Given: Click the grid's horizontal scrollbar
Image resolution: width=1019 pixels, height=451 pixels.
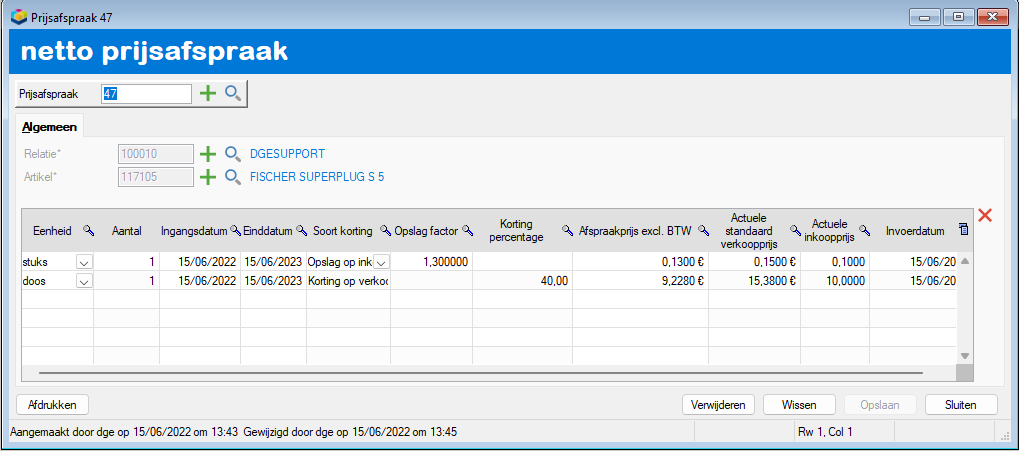Looking at the screenshot, I should [480, 374].
